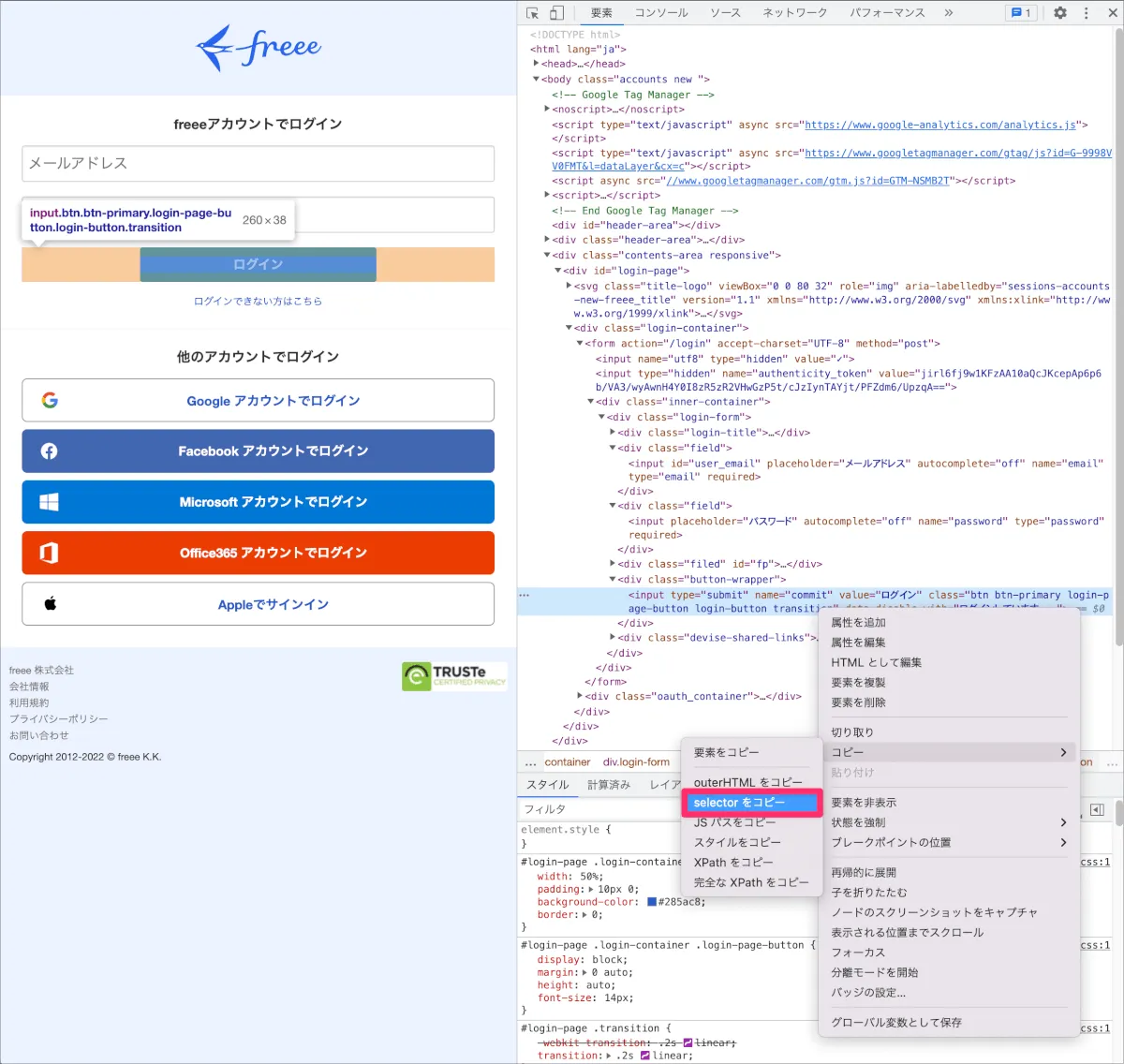The image size is (1124, 1064).
Task: Switch to the ネットワーク tab
Action: 795,13
